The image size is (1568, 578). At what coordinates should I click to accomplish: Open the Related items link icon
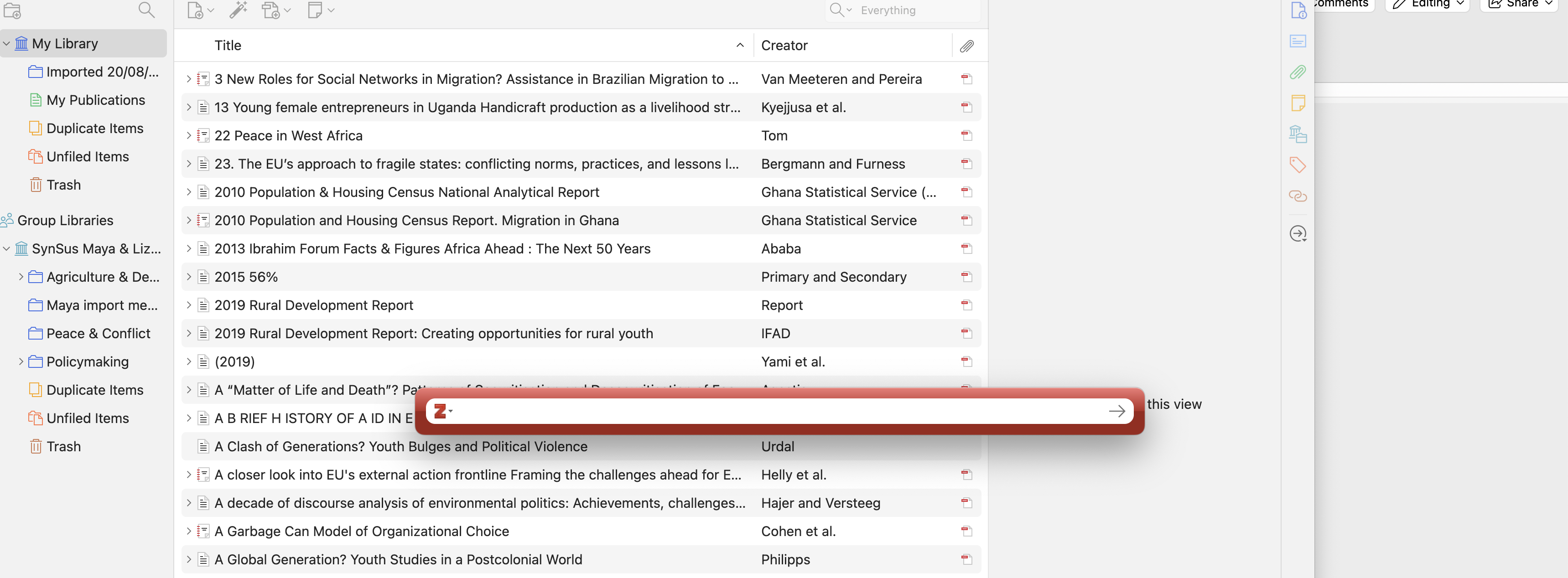tap(1298, 196)
